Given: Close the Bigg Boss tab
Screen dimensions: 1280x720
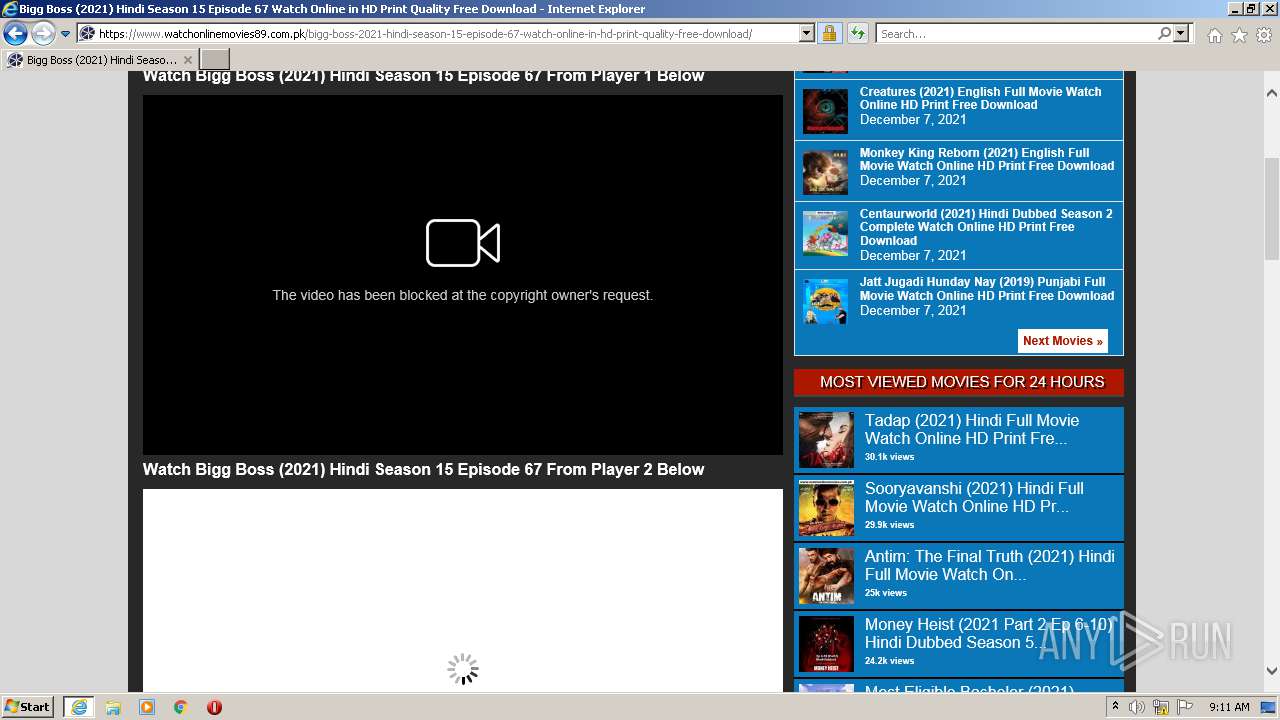Looking at the screenshot, I should pos(187,60).
